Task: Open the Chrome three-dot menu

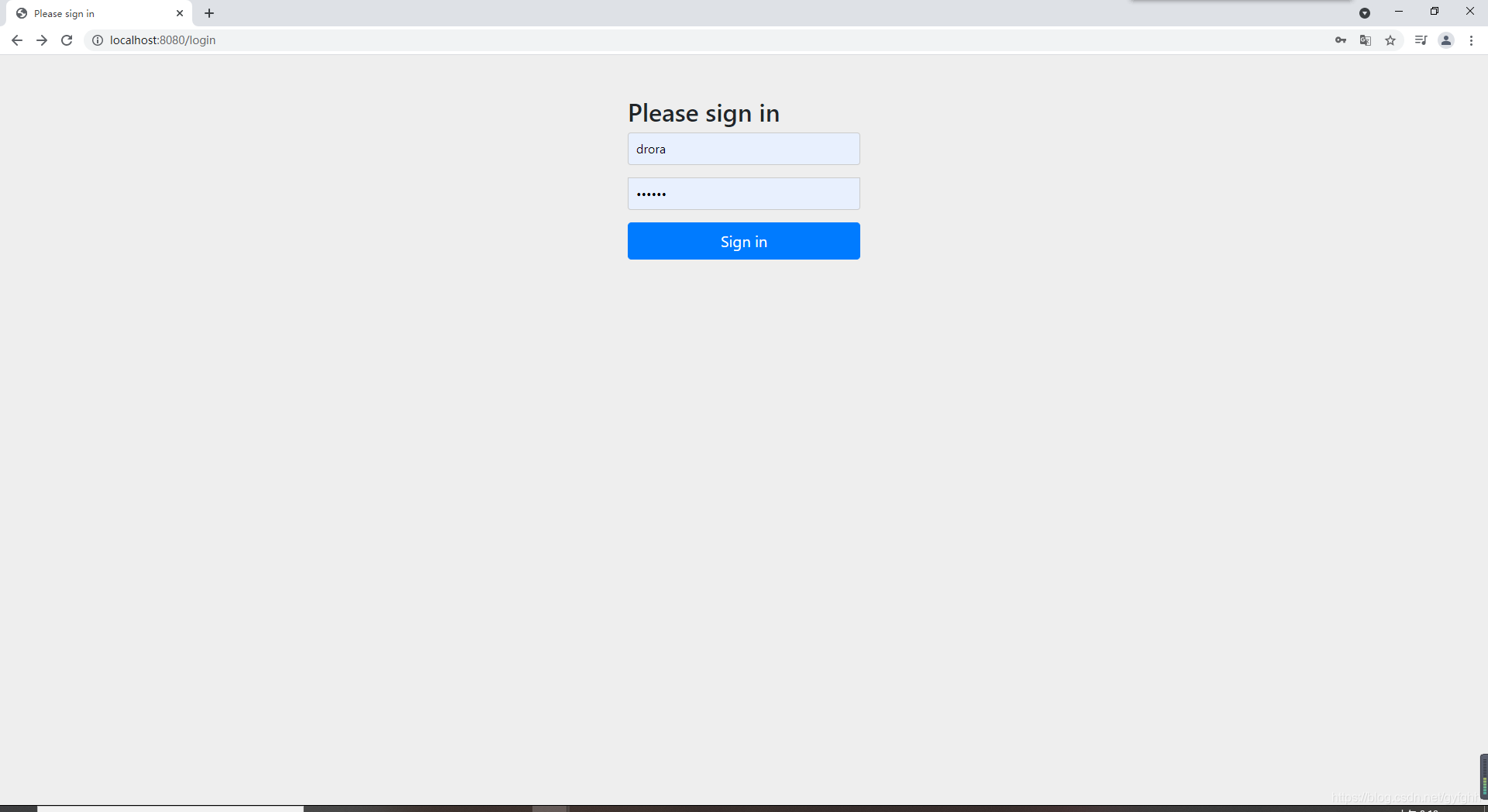Action: click(1471, 40)
